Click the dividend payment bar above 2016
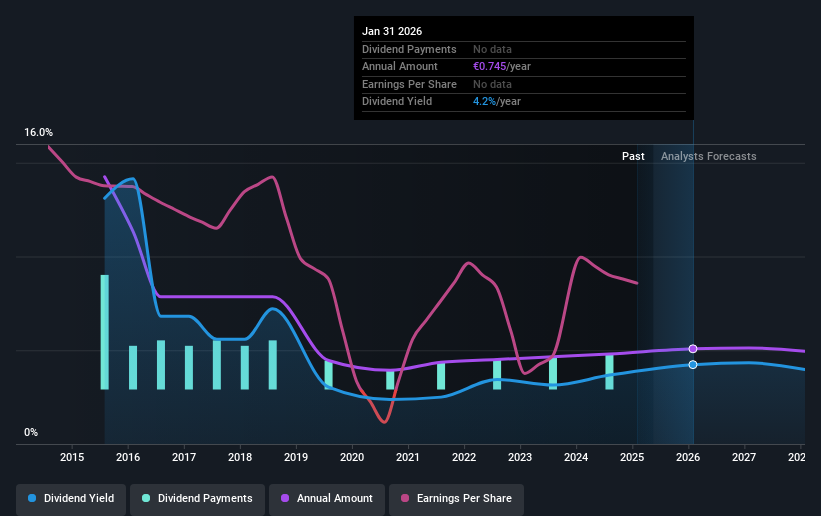Screen dimensions: 821x516 click(133, 368)
